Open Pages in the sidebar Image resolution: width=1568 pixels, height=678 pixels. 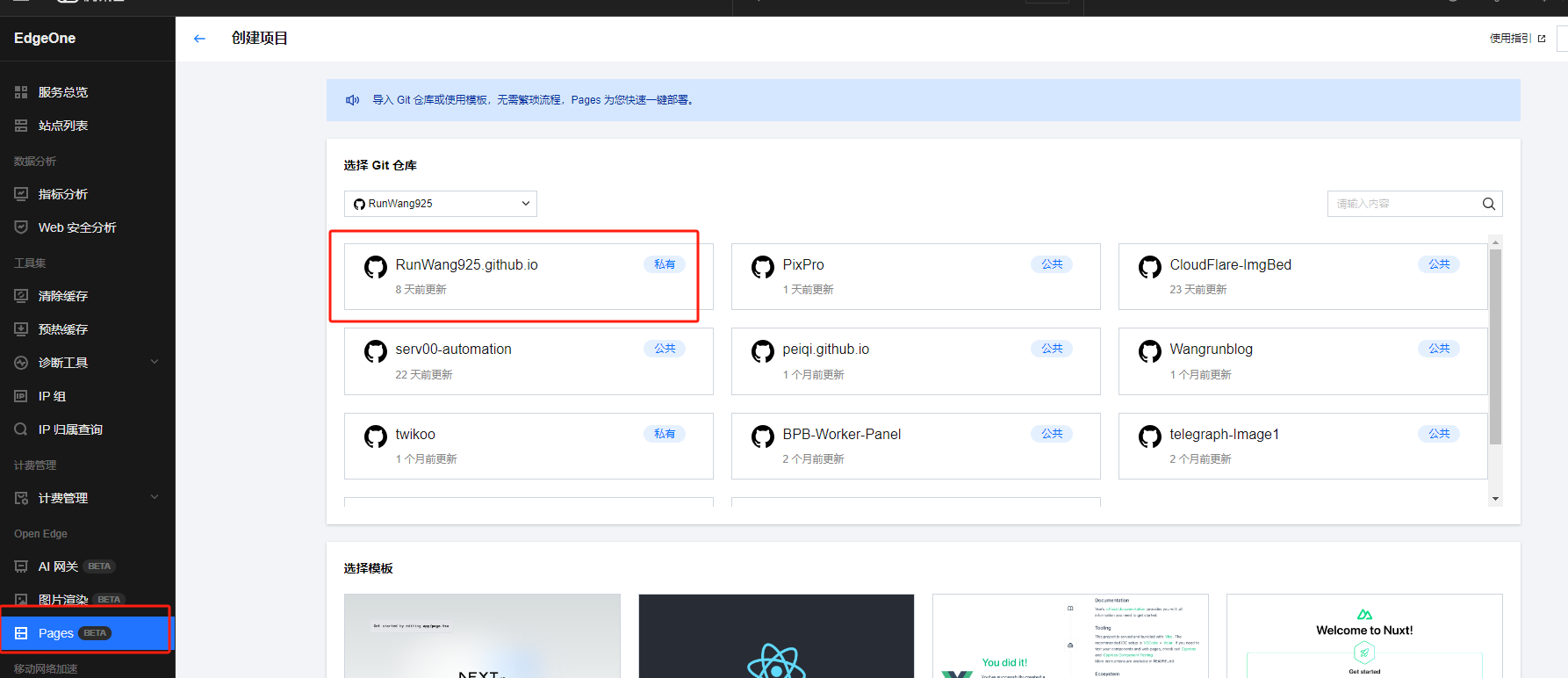(x=56, y=633)
